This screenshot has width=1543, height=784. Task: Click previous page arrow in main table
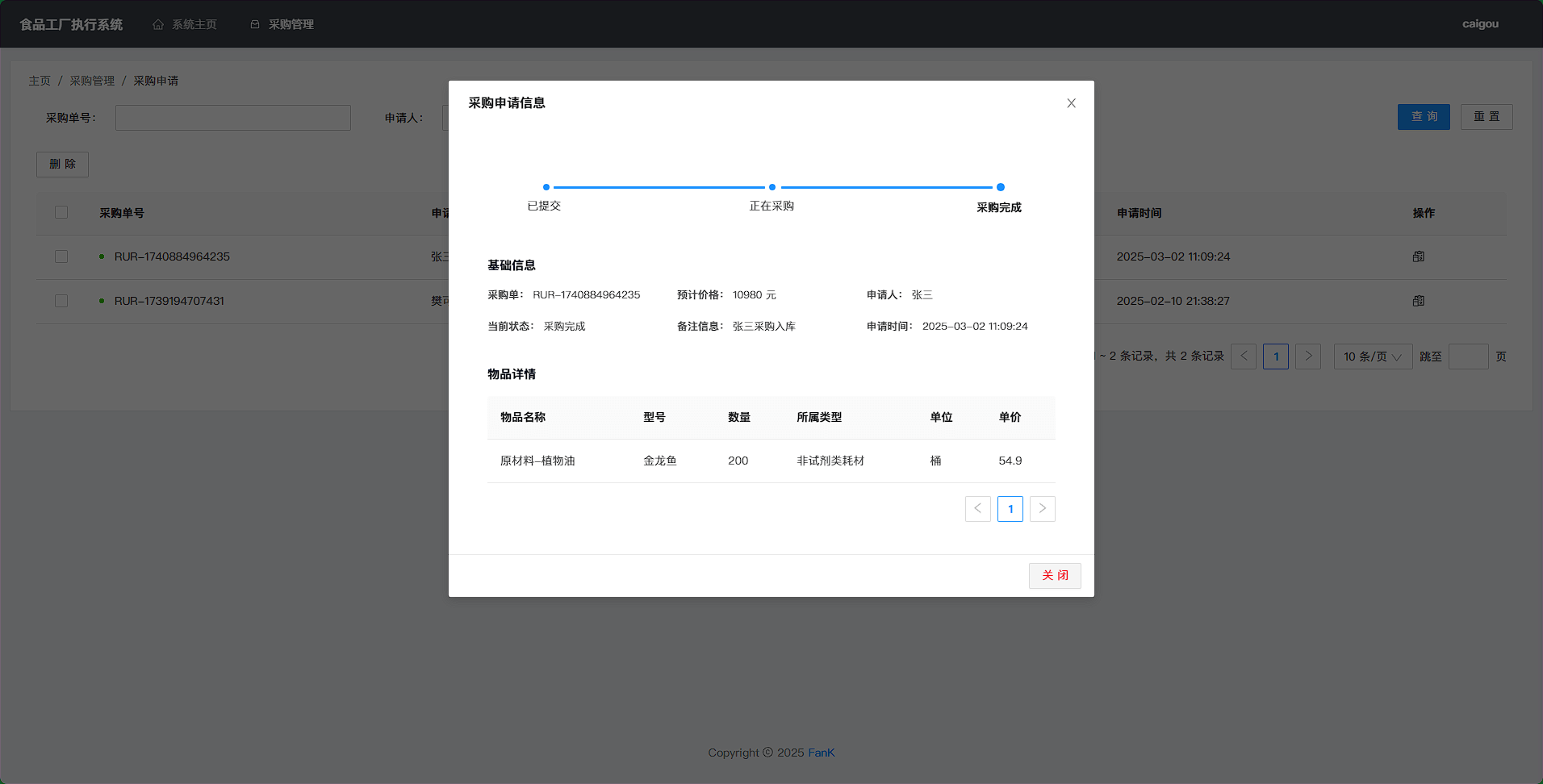1243,357
